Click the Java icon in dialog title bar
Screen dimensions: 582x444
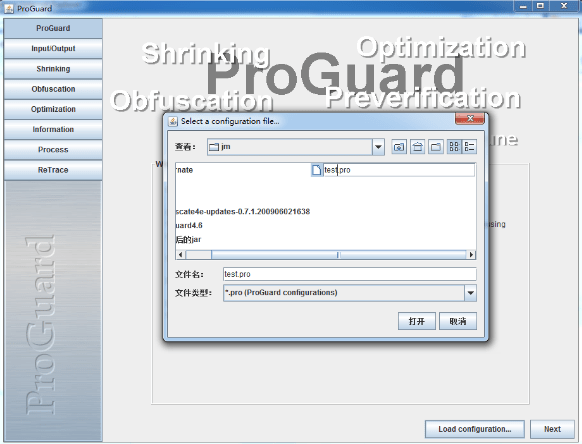pos(173,121)
